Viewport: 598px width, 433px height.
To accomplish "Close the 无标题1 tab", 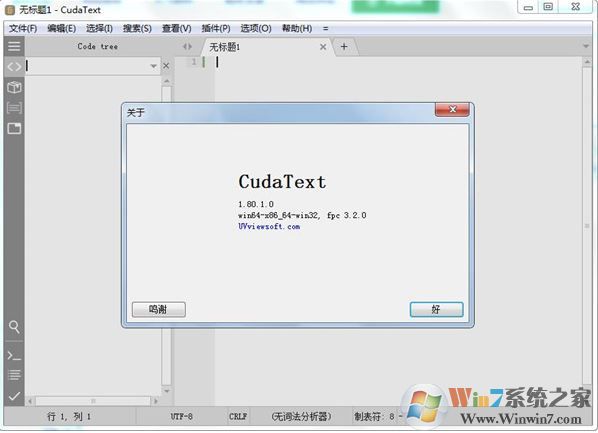I will point(323,47).
